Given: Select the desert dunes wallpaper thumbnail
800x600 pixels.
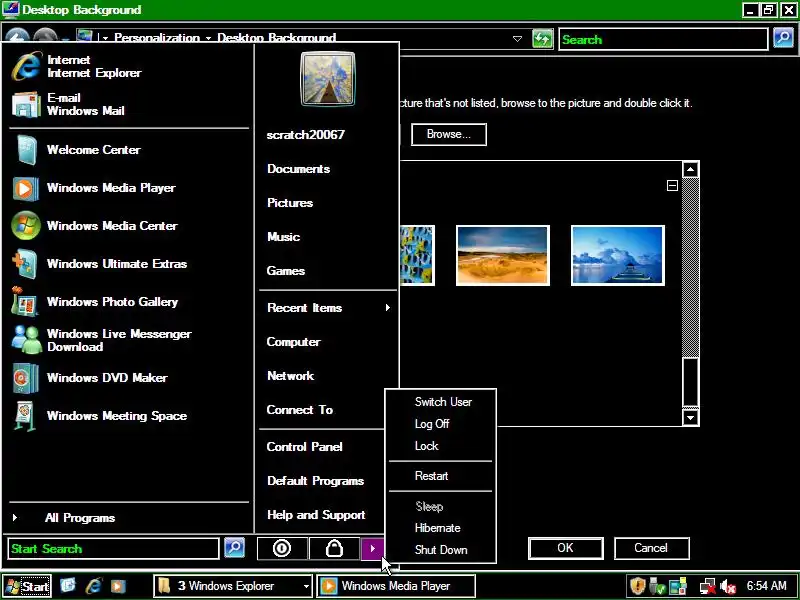Looking at the screenshot, I should (x=503, y=255).
